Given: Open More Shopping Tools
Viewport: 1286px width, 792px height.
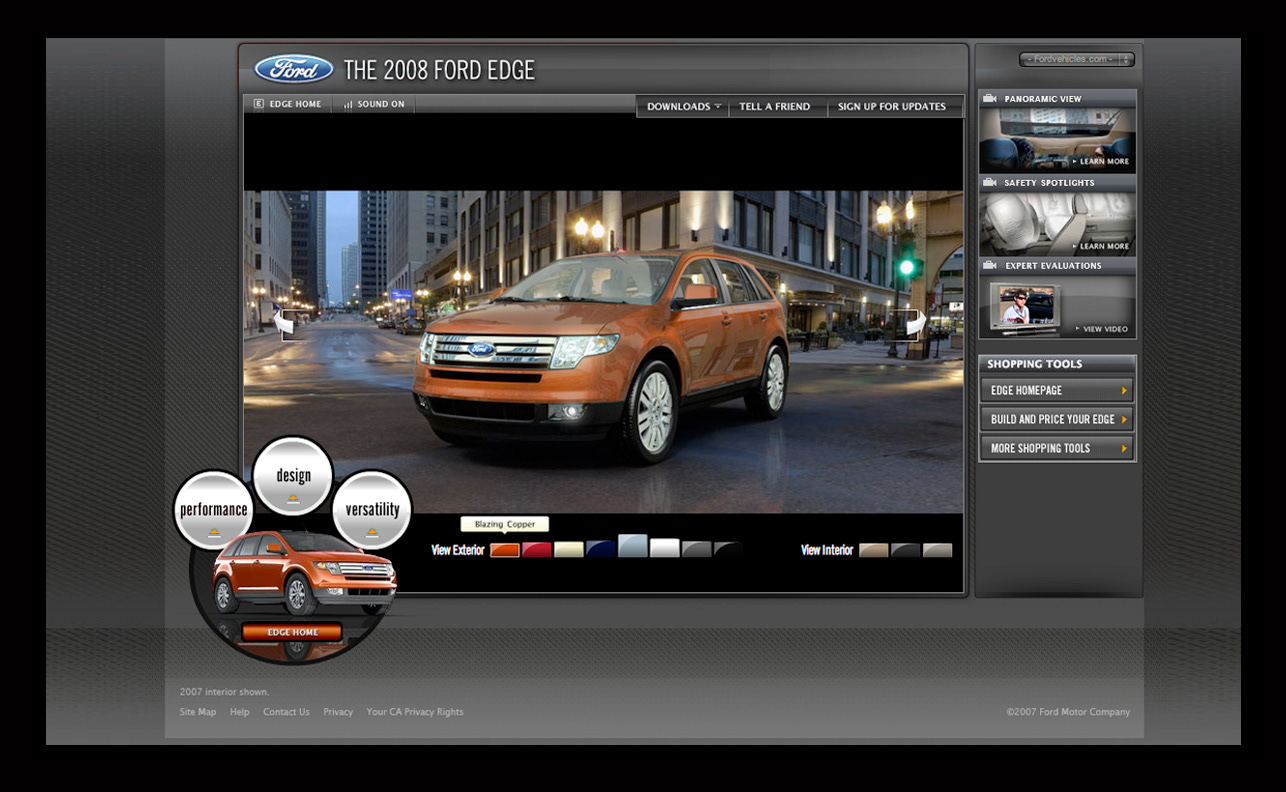Looking at the screenshot, I should click(1057, 449).
